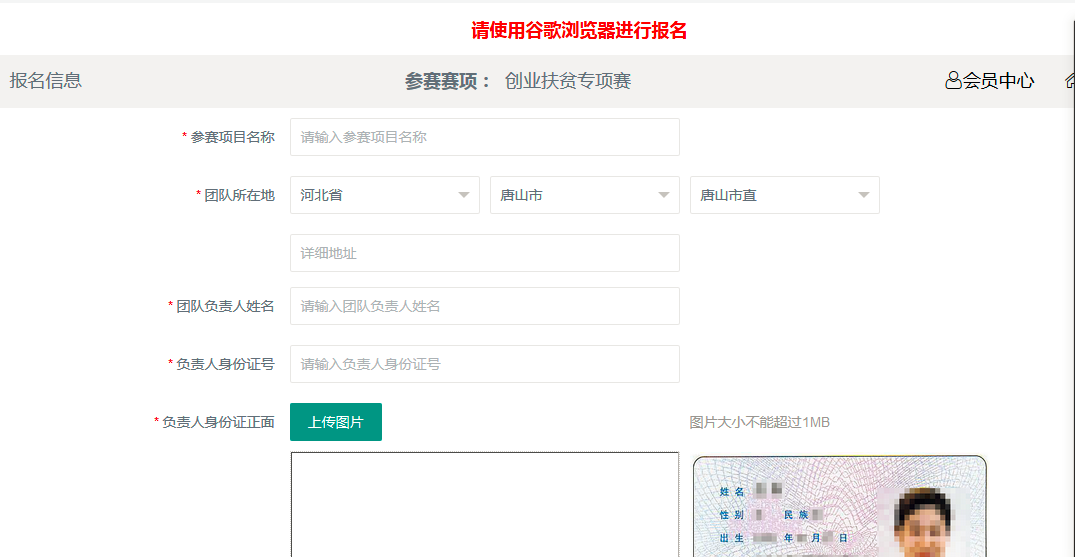Click the arrow on the 唐山市 dropdown
This screenshot has width=1075, height=557.
coord(664,195)
